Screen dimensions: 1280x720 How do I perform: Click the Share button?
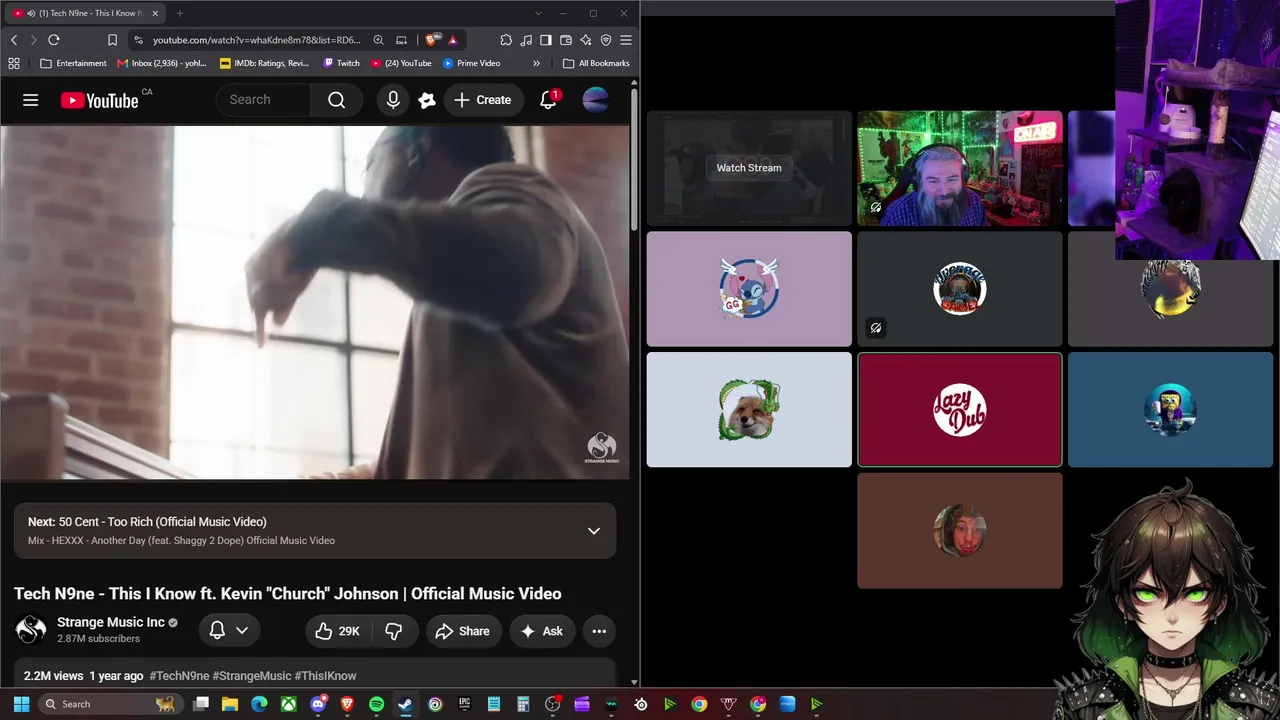[x=463, y=631]
